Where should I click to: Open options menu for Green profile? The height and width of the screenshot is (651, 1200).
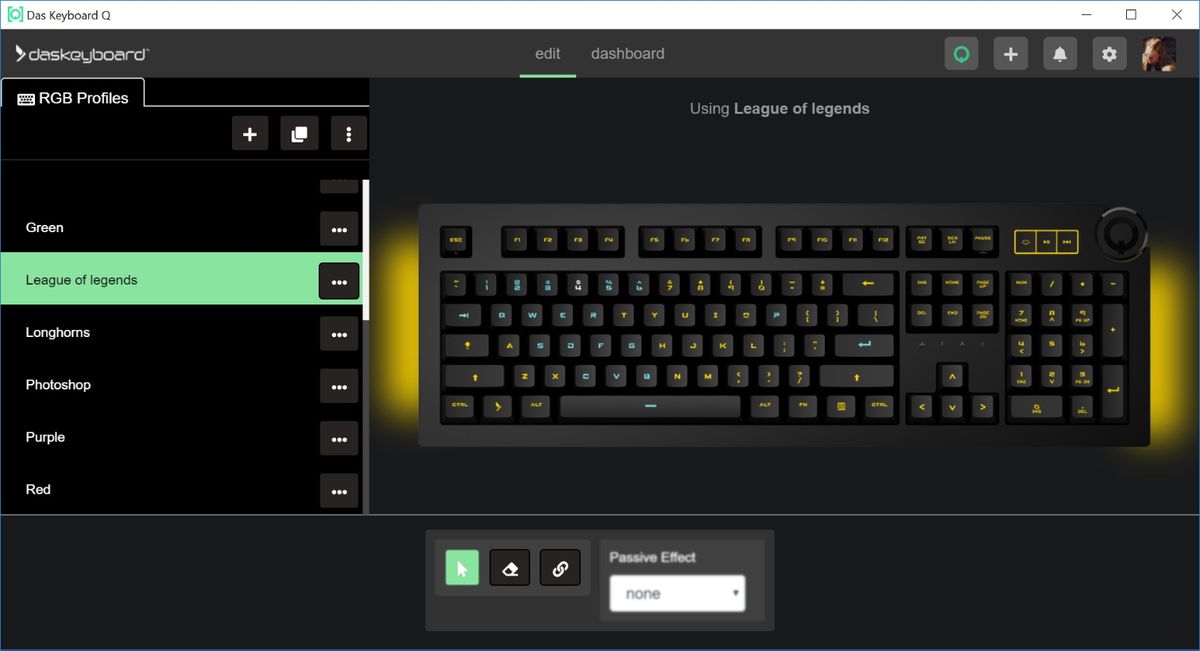pos(339,228)
